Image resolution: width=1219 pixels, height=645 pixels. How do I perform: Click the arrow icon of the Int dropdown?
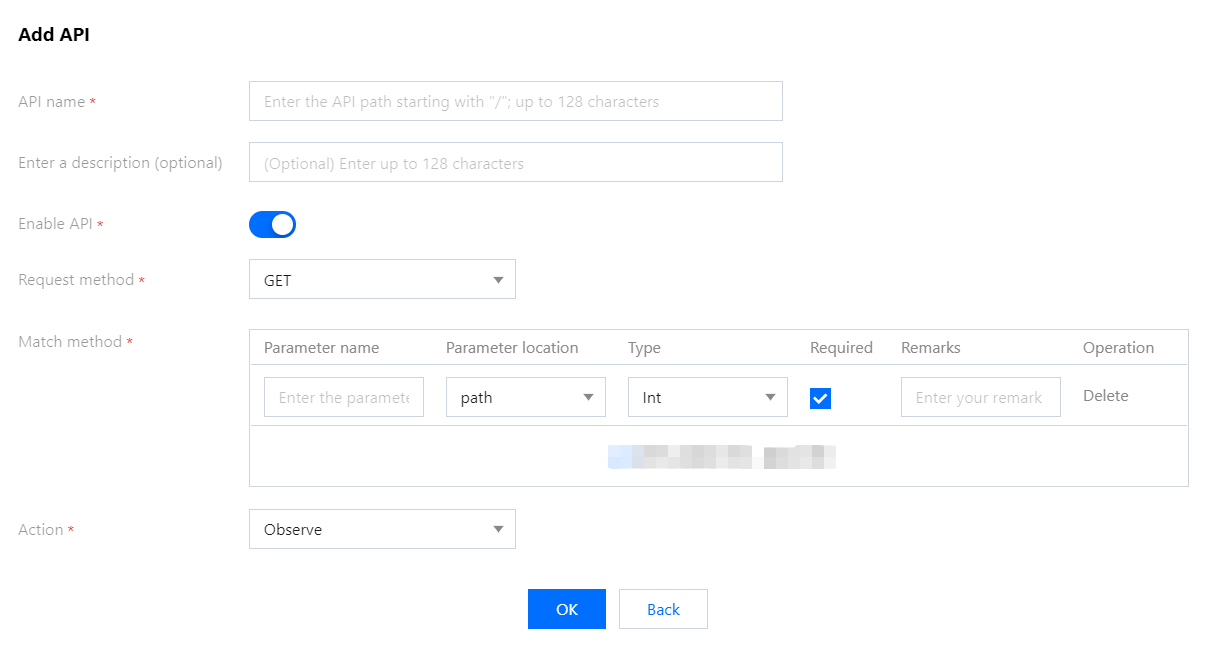pos(770,397)
